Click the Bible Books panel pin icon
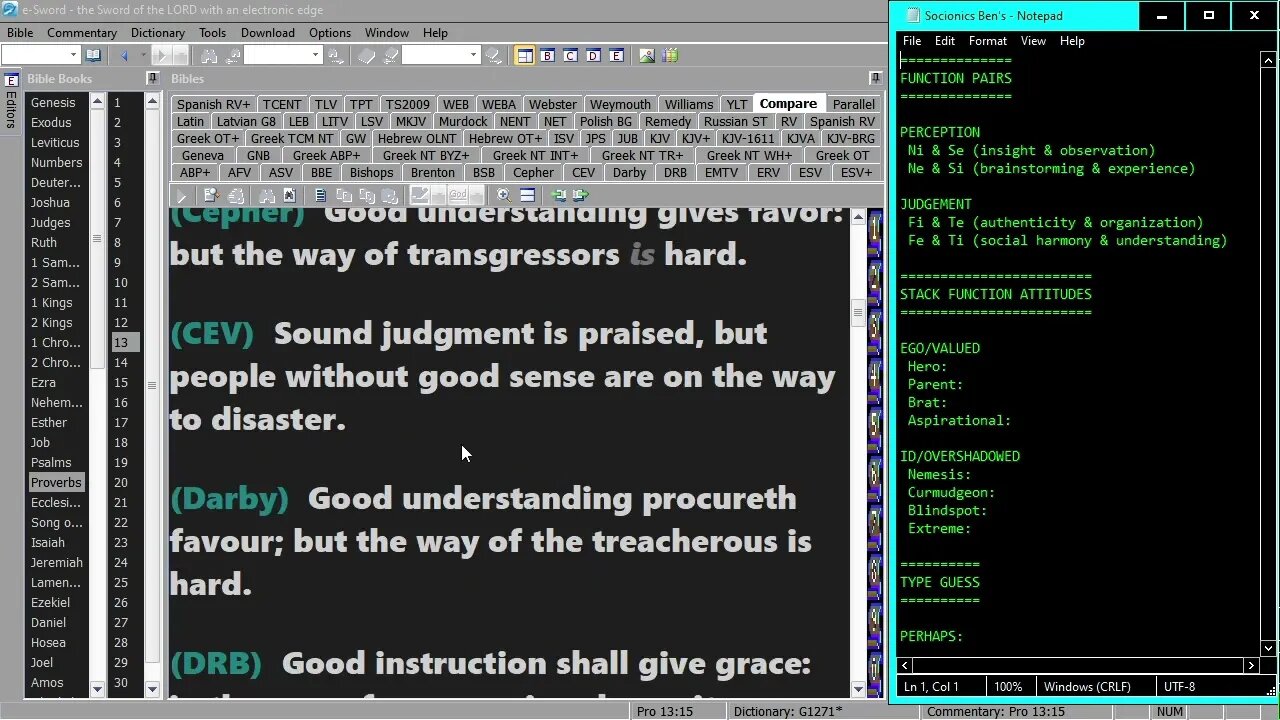The image size is (1280, 720). point(152,78)
